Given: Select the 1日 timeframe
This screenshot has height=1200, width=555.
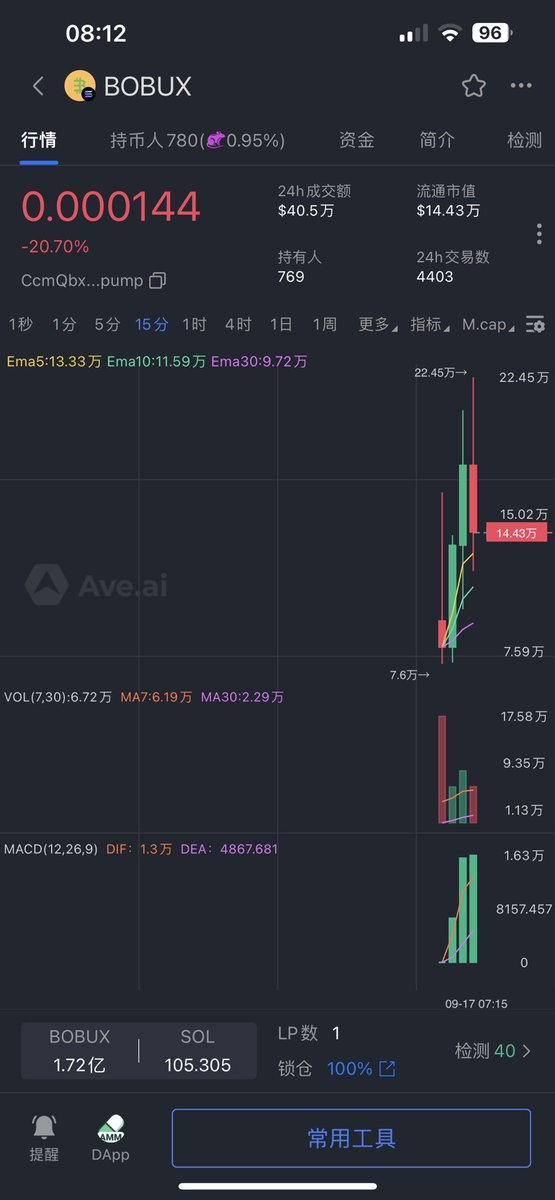Looking at the screenshot, I should (x=281, y=324).
